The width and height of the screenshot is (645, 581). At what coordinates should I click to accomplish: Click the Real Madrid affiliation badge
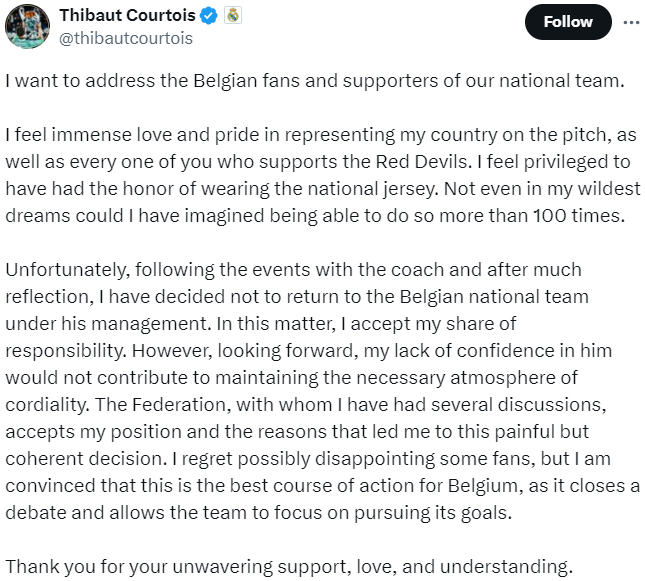[x=233, y=16]
